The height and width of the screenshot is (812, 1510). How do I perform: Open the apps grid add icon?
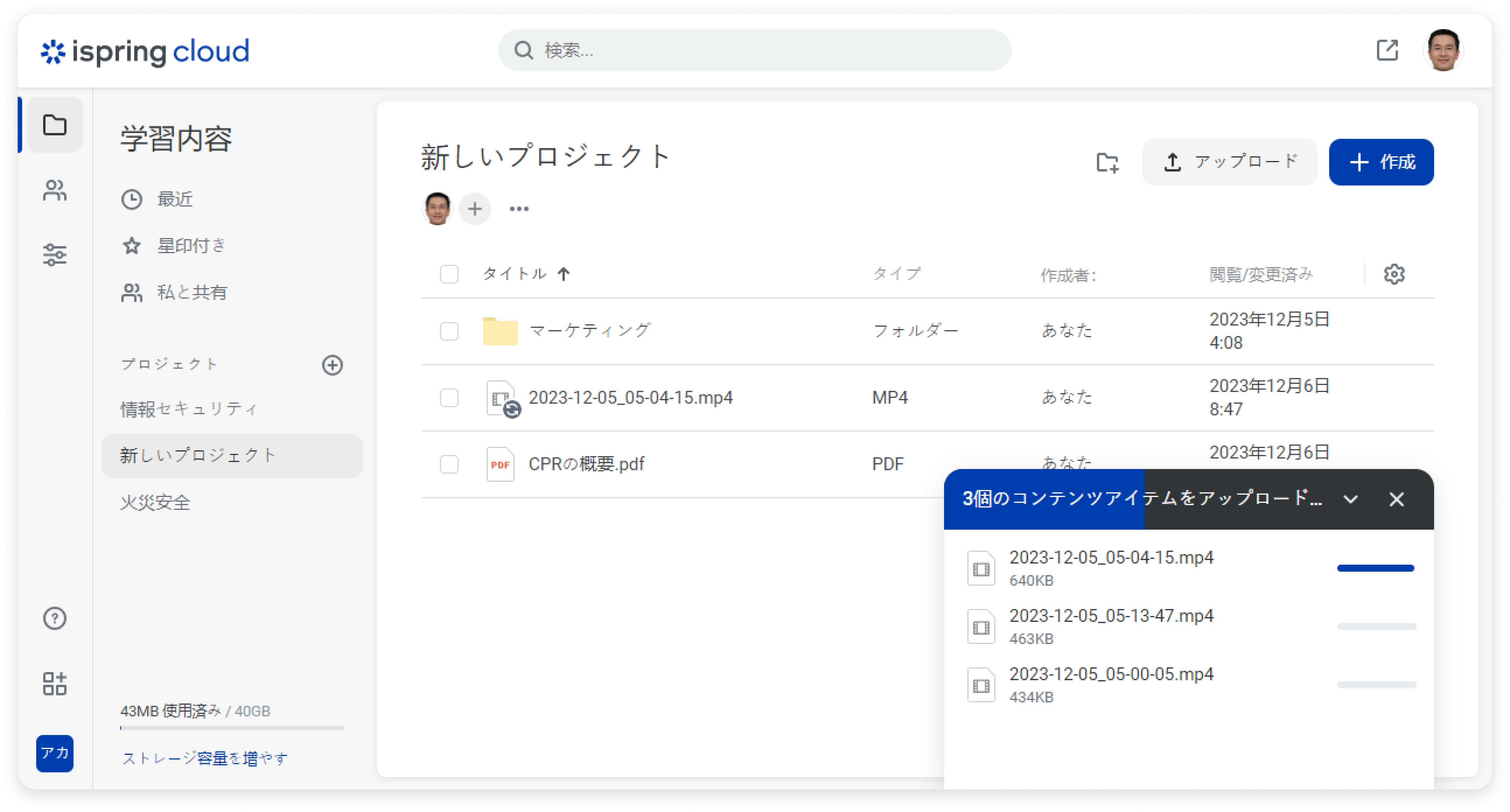(55, 683)
